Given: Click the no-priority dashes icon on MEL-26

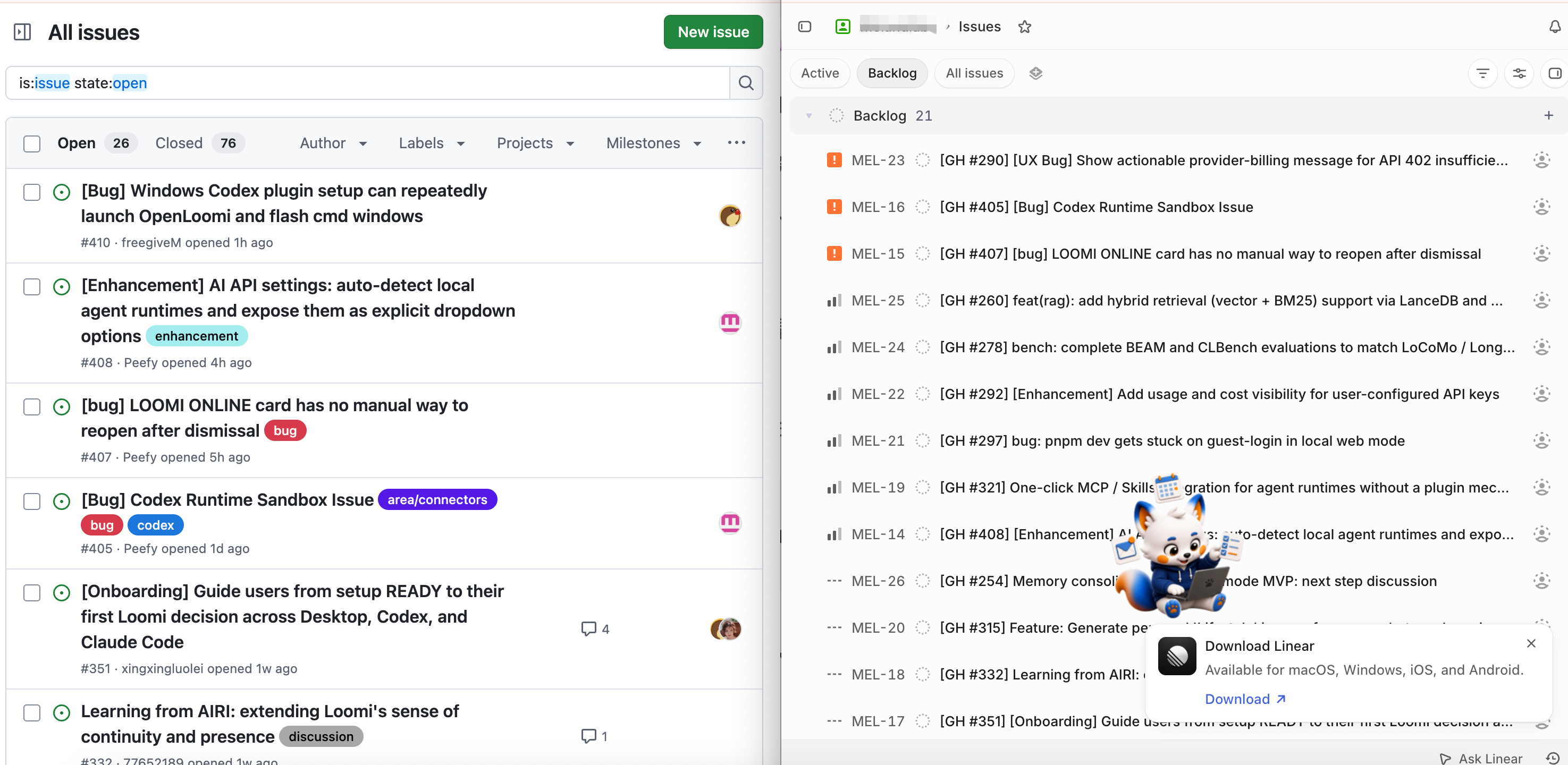Looking at the screenshot, I should click(834, 581).
